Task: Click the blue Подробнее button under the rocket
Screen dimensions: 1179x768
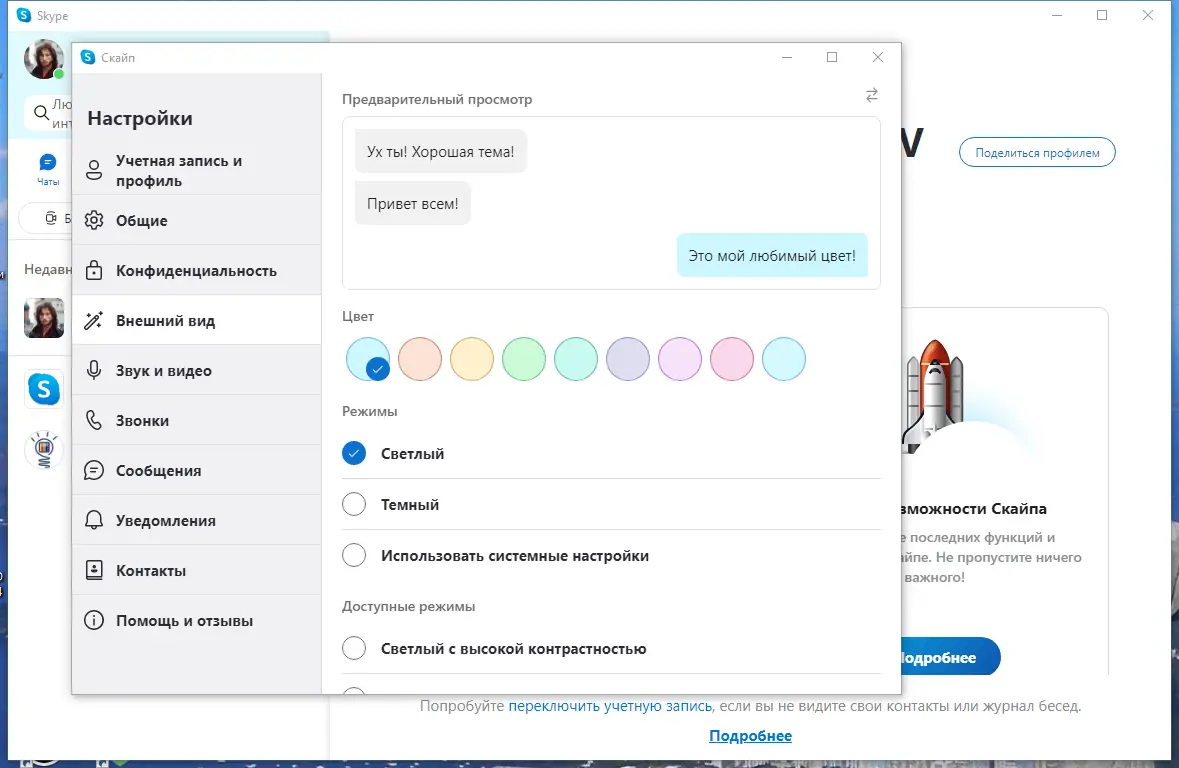Action: click(x=950, y=657)
